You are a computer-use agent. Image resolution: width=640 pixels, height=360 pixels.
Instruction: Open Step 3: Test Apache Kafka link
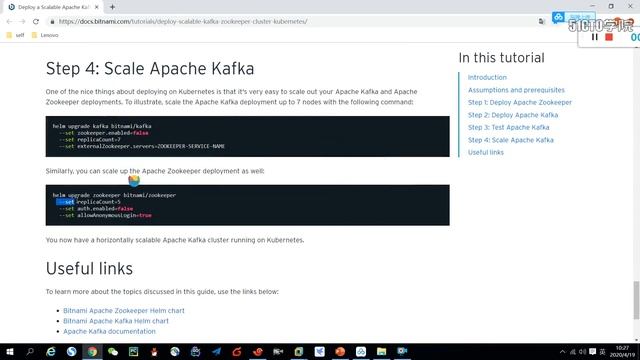(508, 127)
